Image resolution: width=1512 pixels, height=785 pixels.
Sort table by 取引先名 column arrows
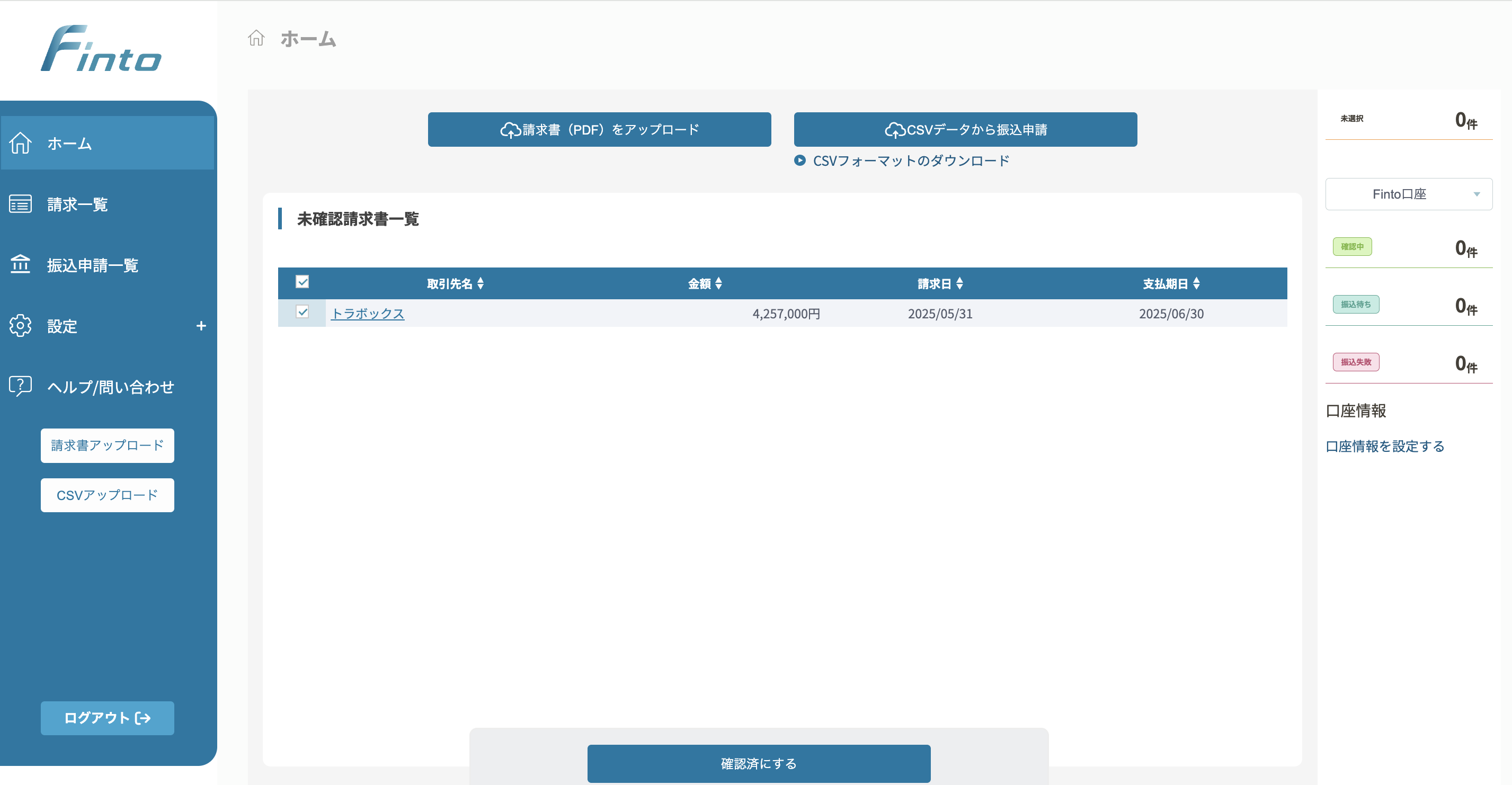[x=481, y=284]
